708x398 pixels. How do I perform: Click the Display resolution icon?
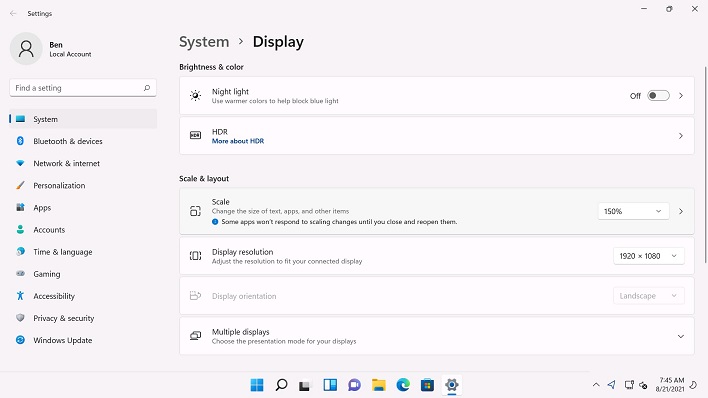coord(195,256)
